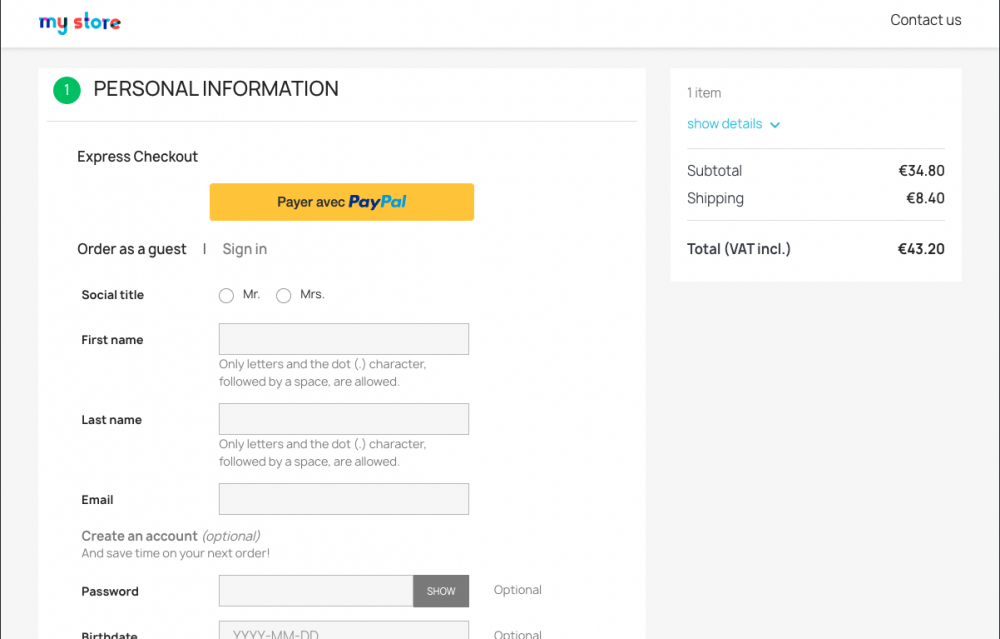Click the Last name input field

tap(343, 419)
